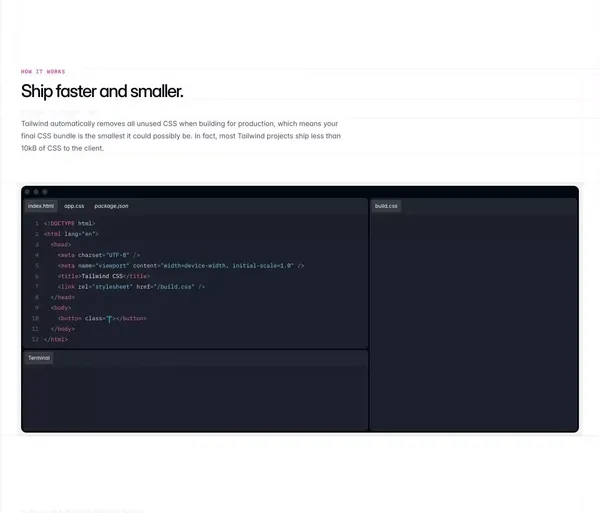Select the middle dot in the window title bar
Screen dimensions: 600x513
tap(36, 192)
